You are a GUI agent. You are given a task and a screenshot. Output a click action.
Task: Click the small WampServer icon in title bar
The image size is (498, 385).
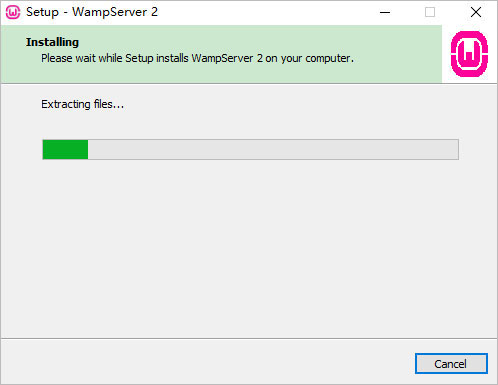[x=13, y=12]
